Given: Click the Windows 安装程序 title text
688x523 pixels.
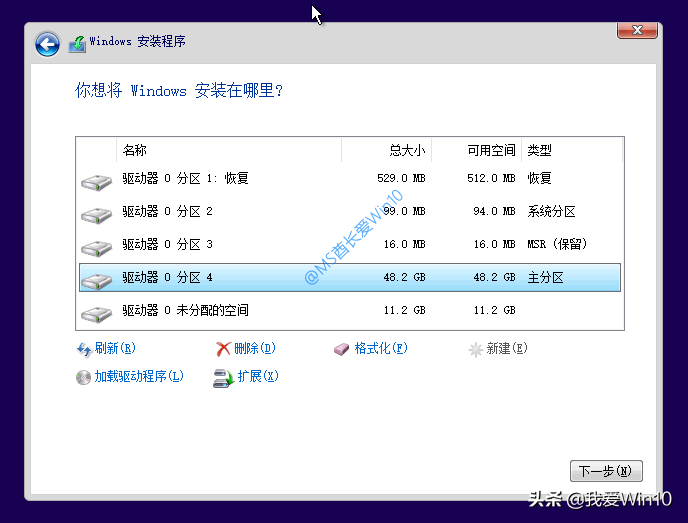Looking at the screenshot, I should (x=137, y=41).
